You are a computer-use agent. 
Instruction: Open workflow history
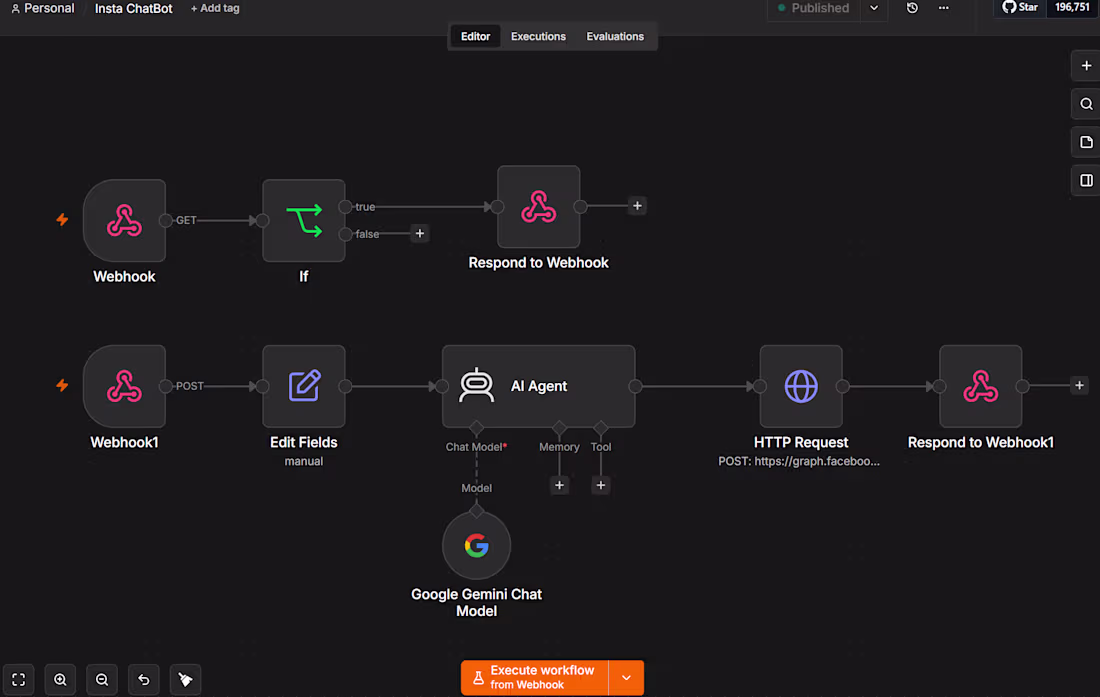coord(912,8)
